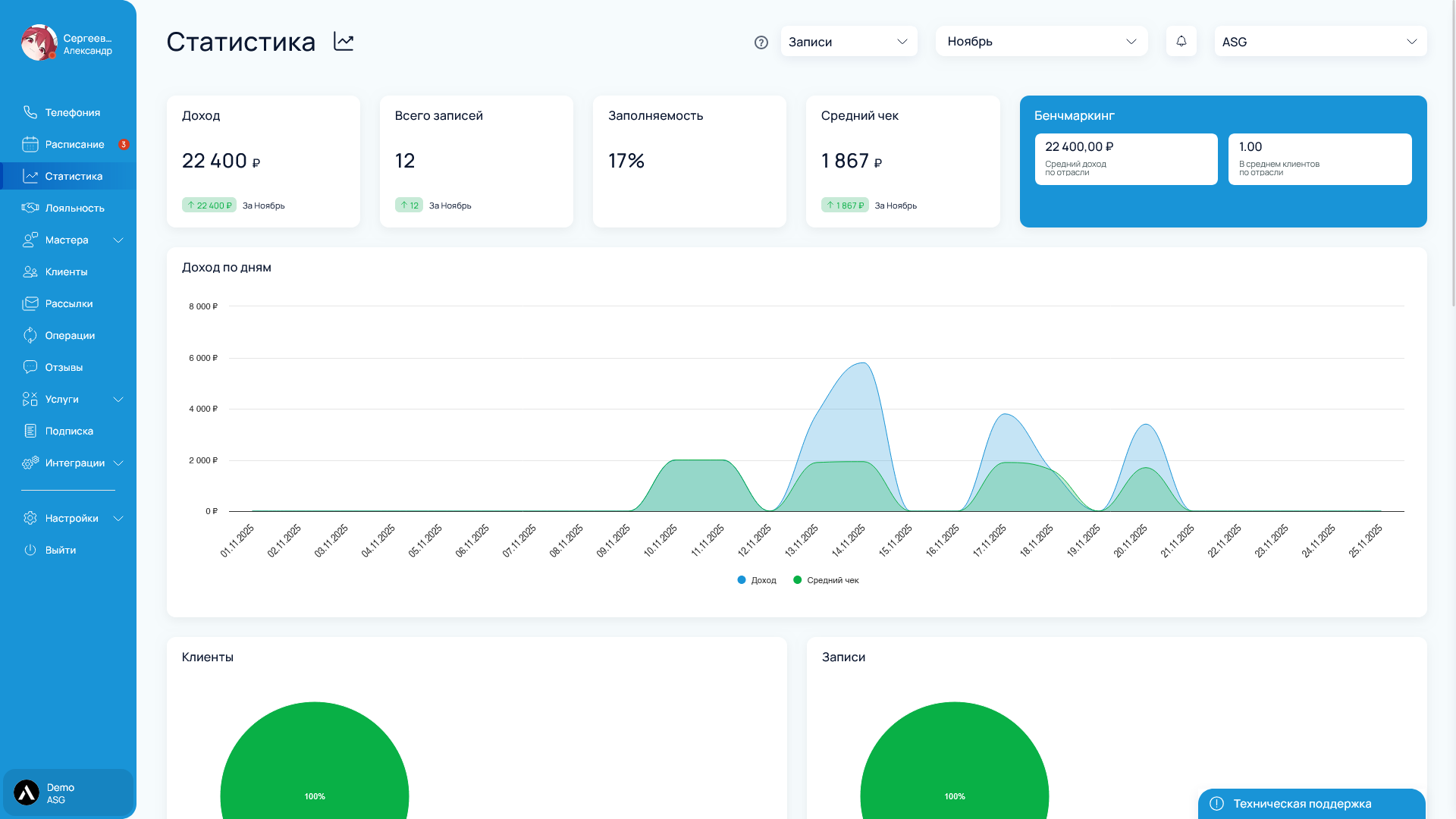Toggle Средний чек series in legend

pyautogui.click(x=826, y=580)
